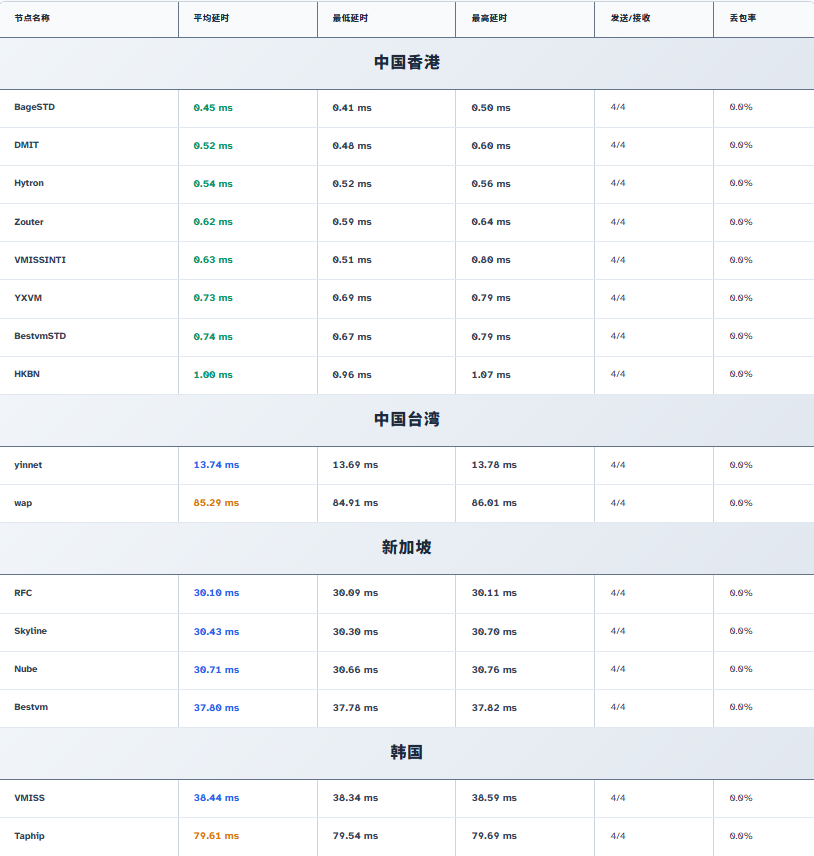Select the Skyline node name

tap(30, 631)
